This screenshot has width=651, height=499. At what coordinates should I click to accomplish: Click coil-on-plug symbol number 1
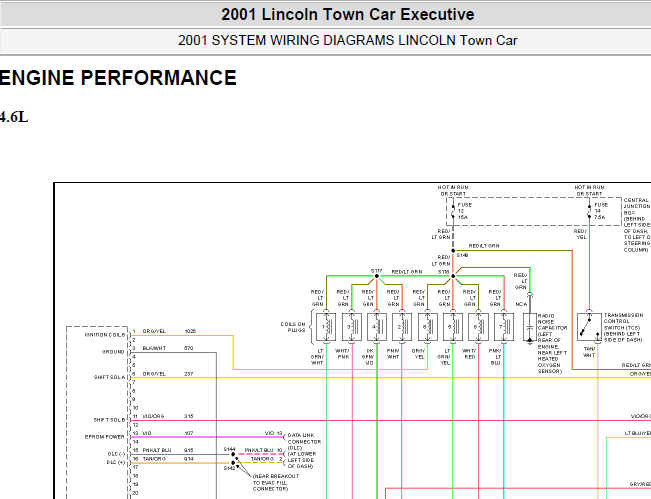coord(326,327)
